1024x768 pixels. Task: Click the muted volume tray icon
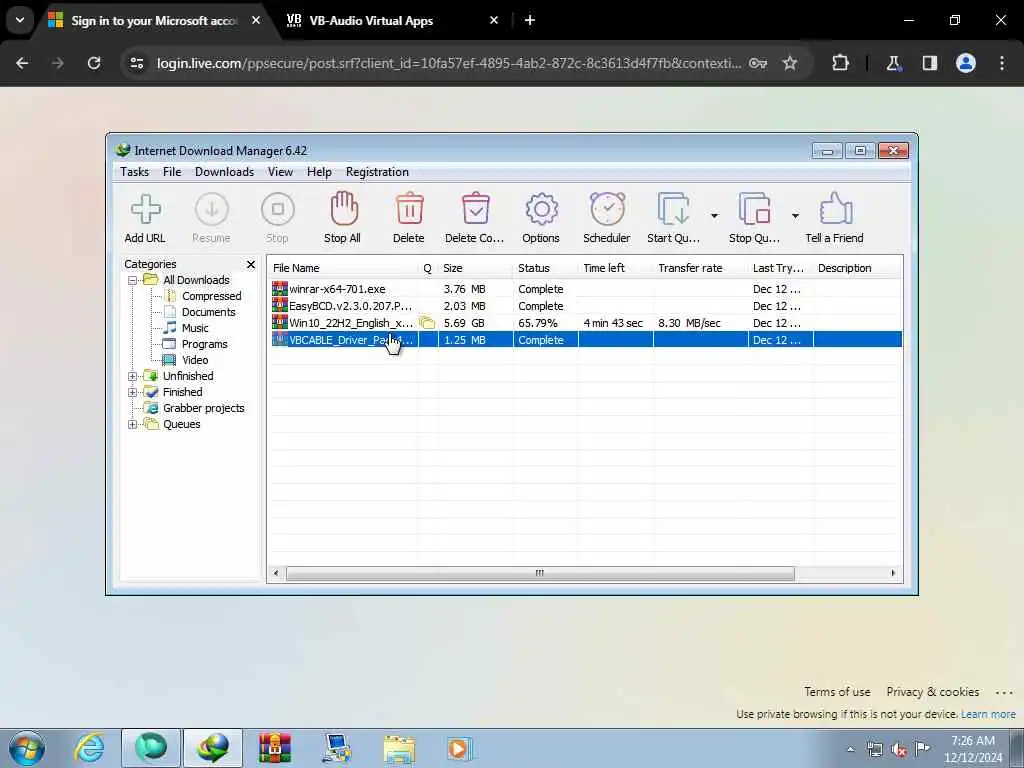click(899, 749)
